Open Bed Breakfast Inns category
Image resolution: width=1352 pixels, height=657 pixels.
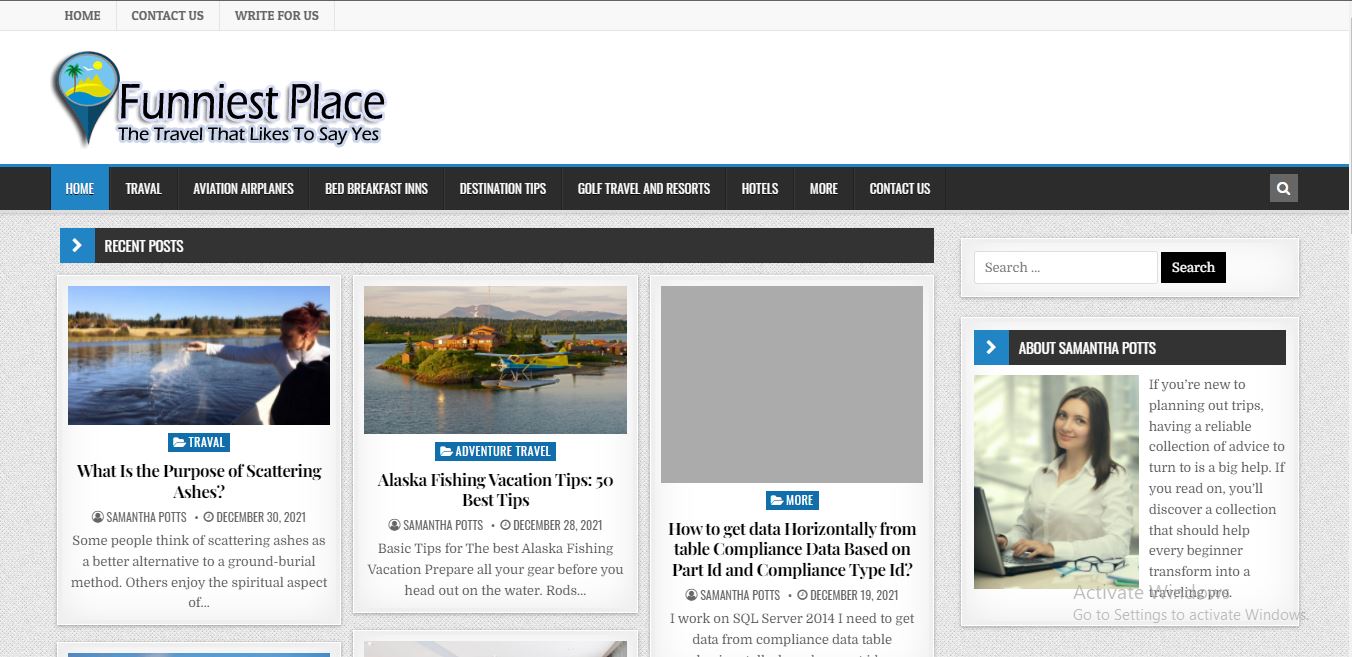coord(376,188)
